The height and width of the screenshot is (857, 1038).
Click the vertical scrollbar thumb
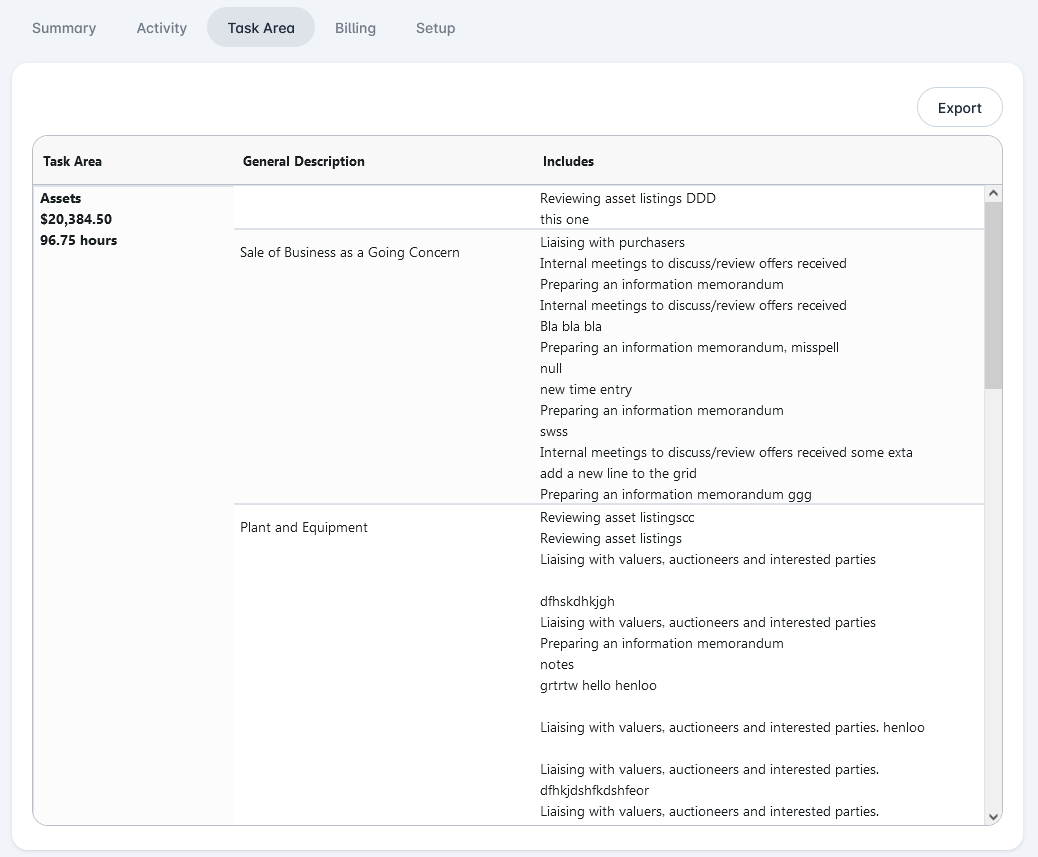click(x=993, y=295)
